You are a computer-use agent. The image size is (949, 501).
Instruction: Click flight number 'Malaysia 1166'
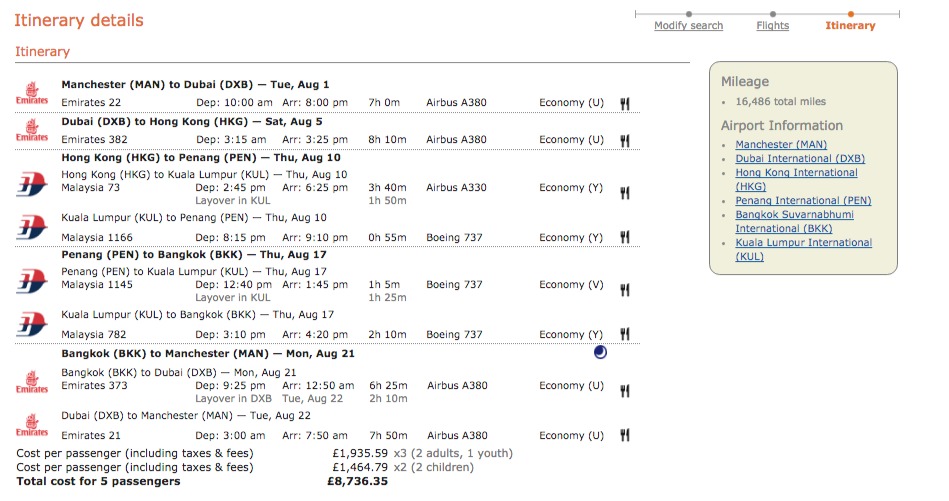[x=96, y=237]
